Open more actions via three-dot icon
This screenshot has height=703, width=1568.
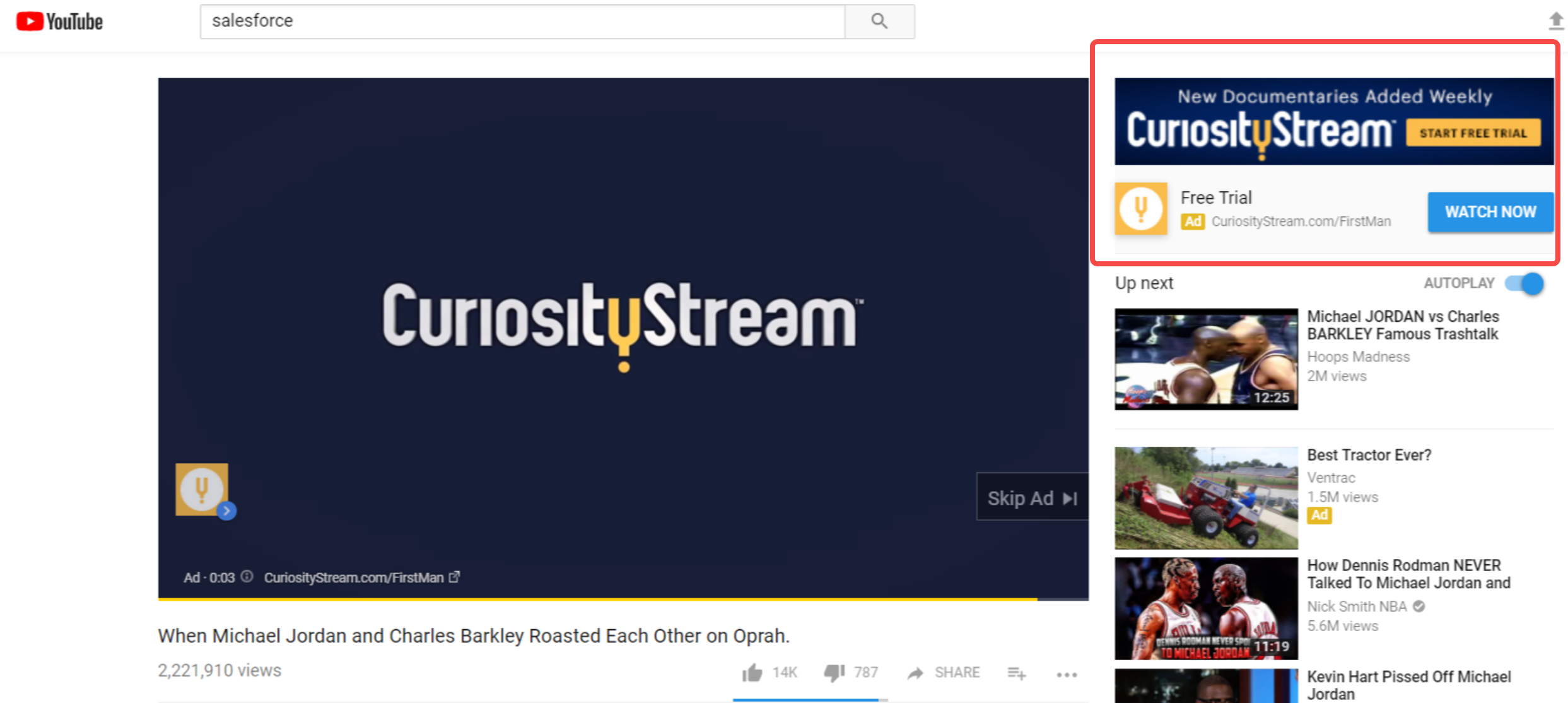pyautogui.click(x=1066, y=674)
